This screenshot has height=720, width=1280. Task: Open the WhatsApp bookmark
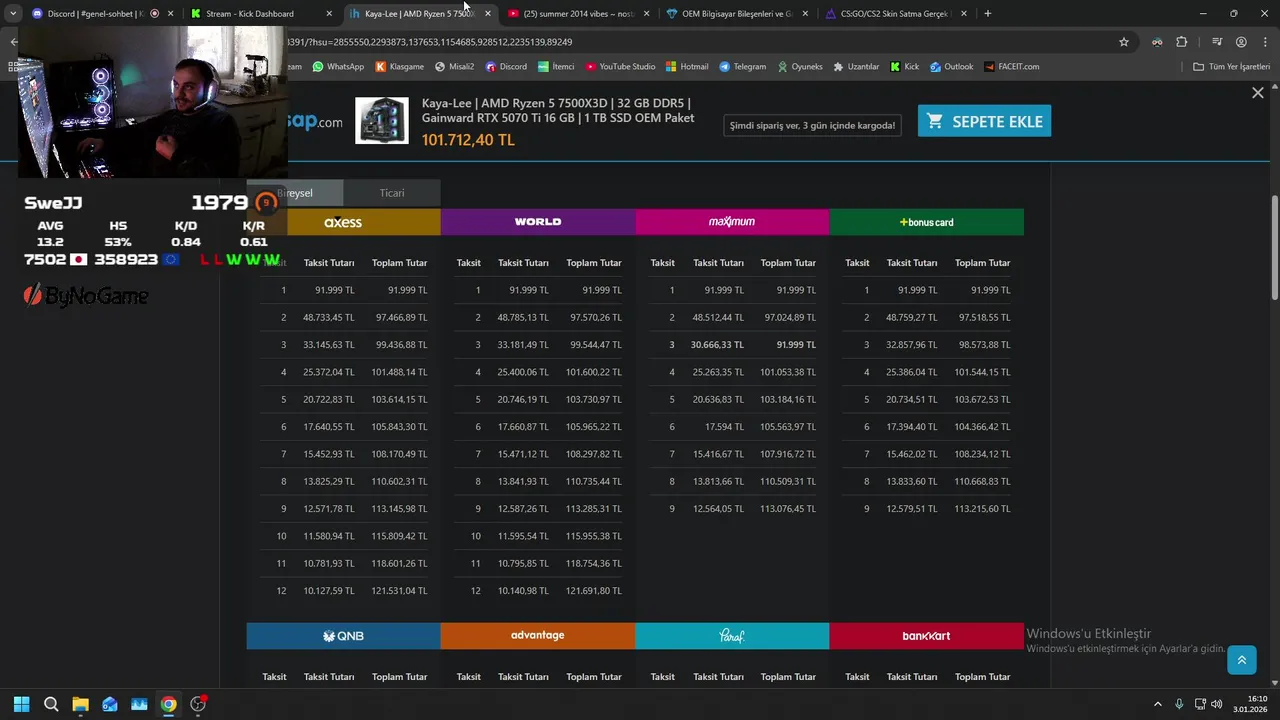pyautogui.click(x=338, y=67)
